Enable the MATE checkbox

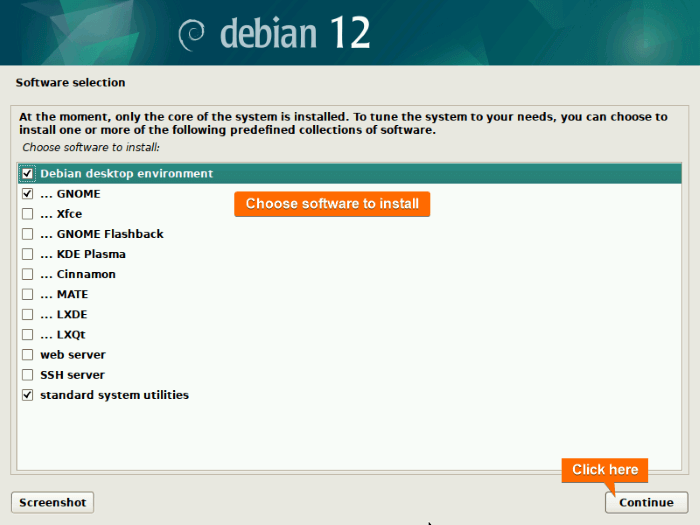pos(27,294)
